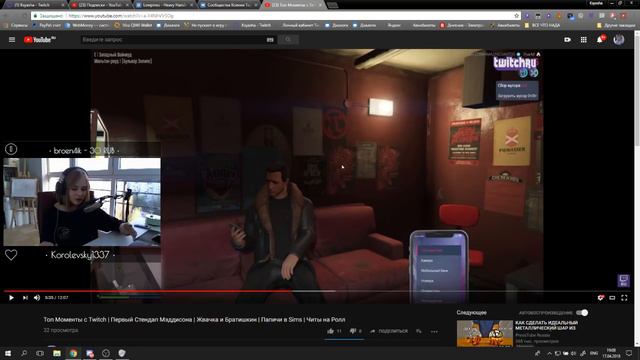This screenshot has height=360, width=640.
Task: Open the upload video camera icon
Action: click(567, 40)
